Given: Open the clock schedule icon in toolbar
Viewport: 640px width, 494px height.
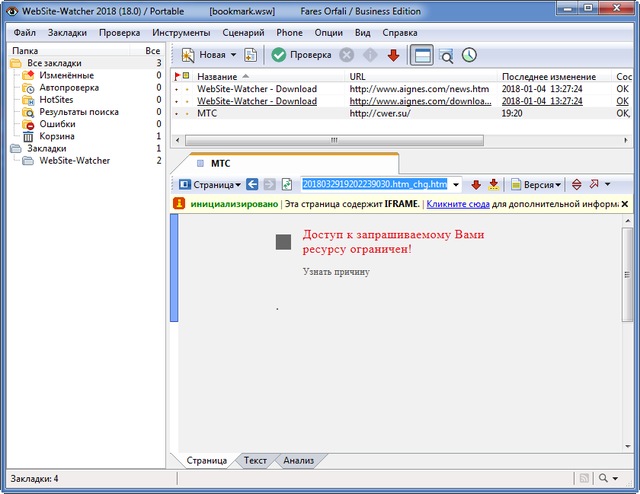Looking at the screenshot, I should coord(469,55).
